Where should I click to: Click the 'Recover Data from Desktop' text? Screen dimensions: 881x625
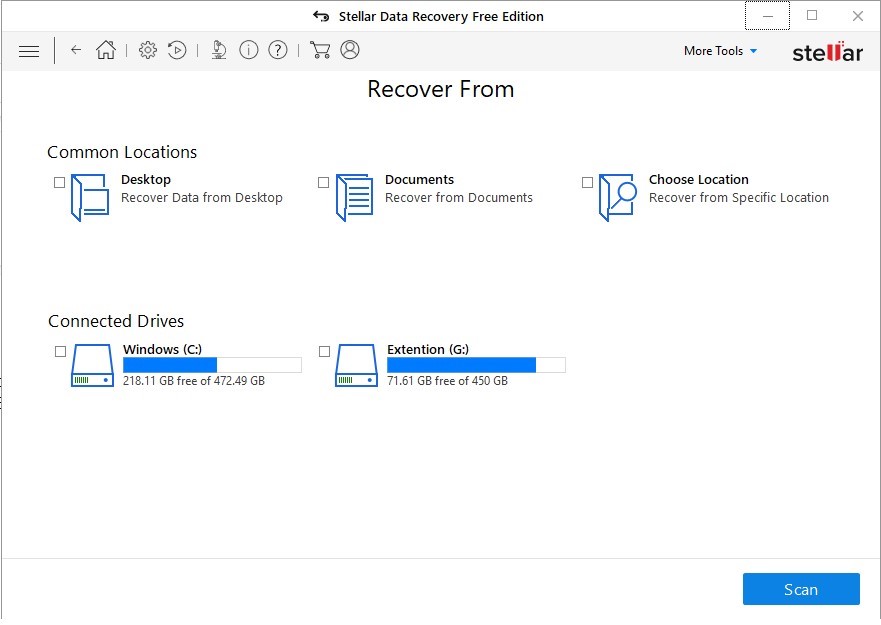point(202,198)
